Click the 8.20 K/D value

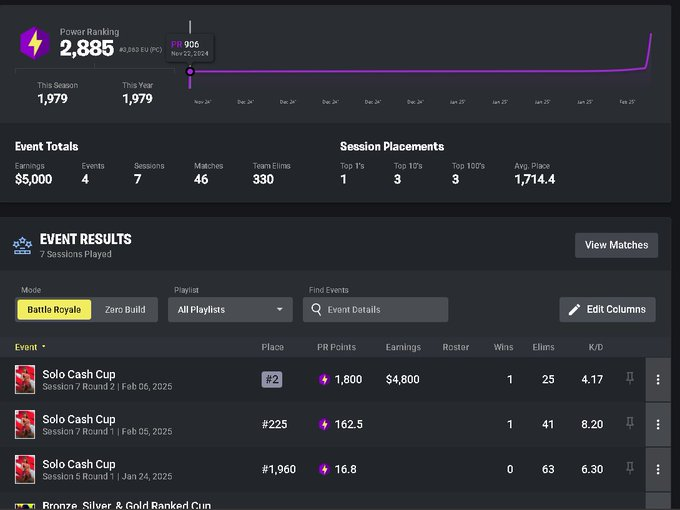[x=592, y=424]
